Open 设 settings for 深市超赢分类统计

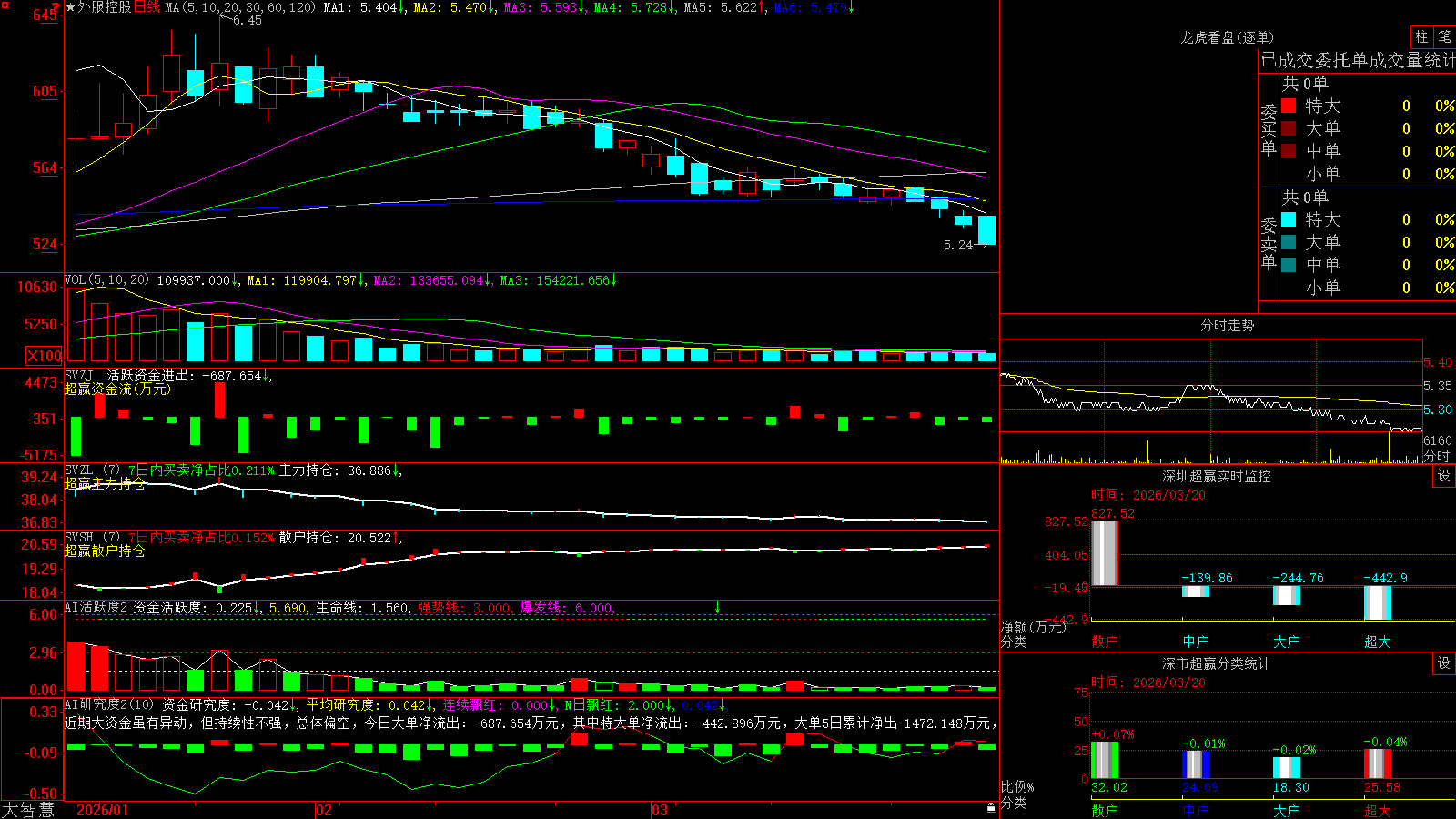(1444, 663)
